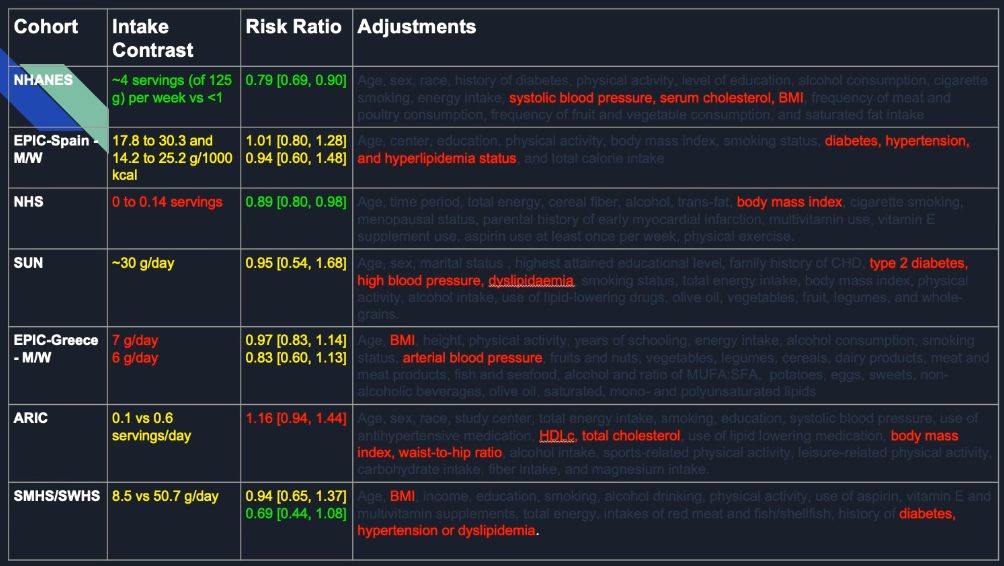Viewport: 1004px width, 566px height.
Task: Select '0.1 vs 0.6 servings/day' cell
Action: (174, 443)
